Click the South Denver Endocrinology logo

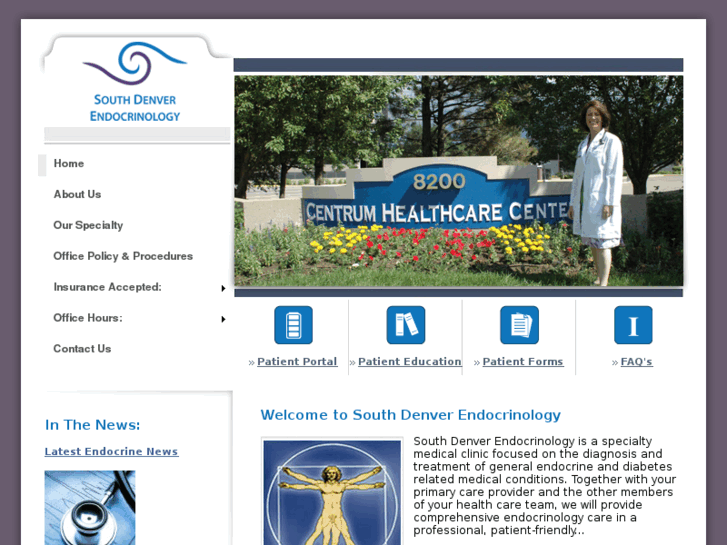point(135,82)
